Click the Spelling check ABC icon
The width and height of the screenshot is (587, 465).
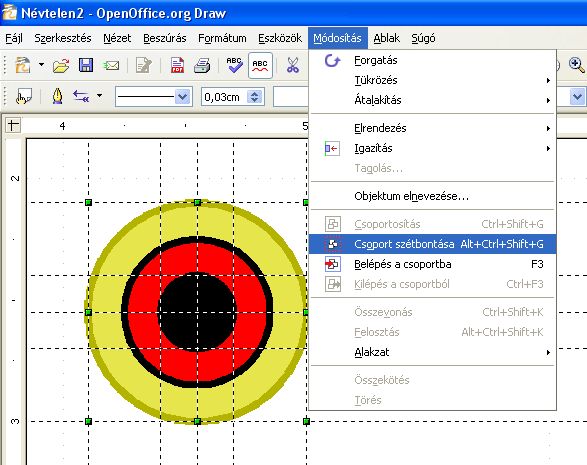[234, 65]
